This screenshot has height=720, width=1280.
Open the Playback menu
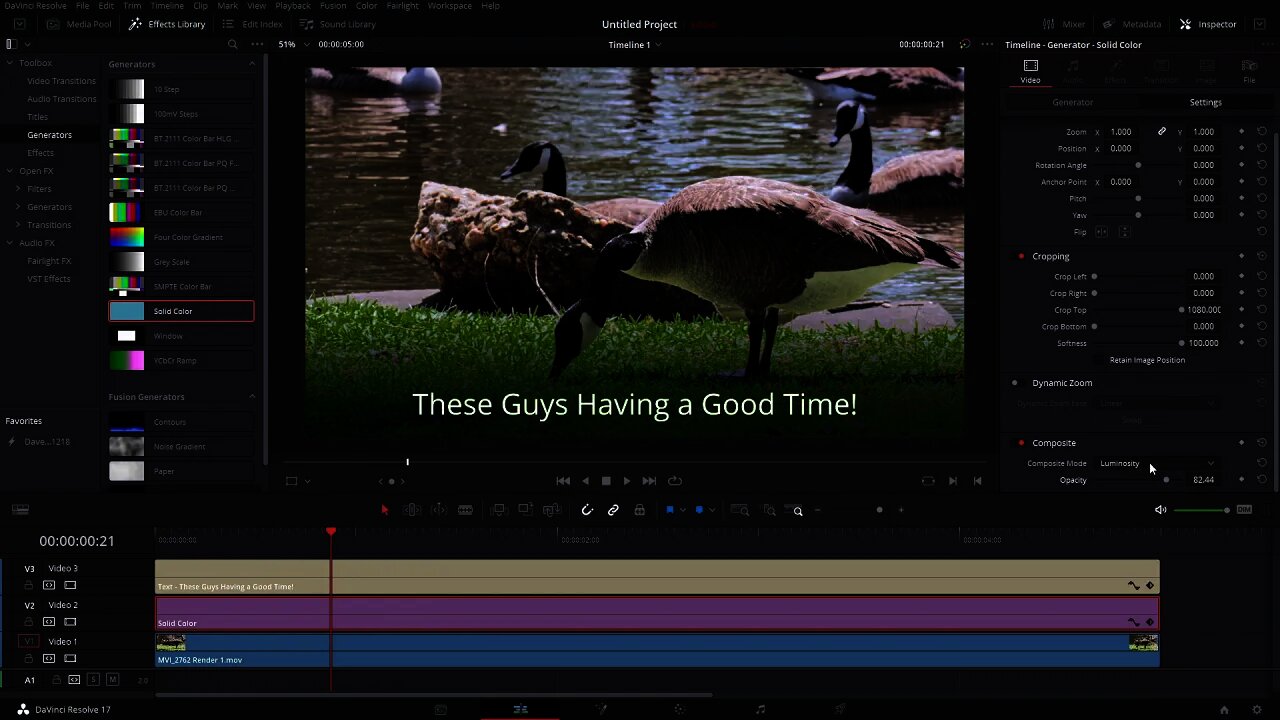pyautogui.click(x=293, y=6)
